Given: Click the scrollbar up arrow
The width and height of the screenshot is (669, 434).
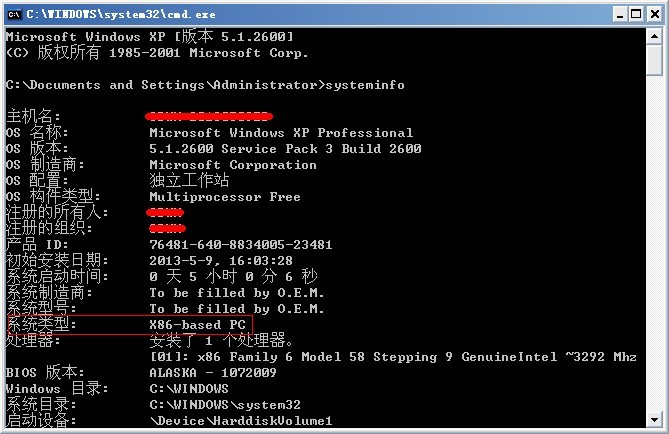Looking at the screenshot, I should pyautogui.click(x=654, y=36).
